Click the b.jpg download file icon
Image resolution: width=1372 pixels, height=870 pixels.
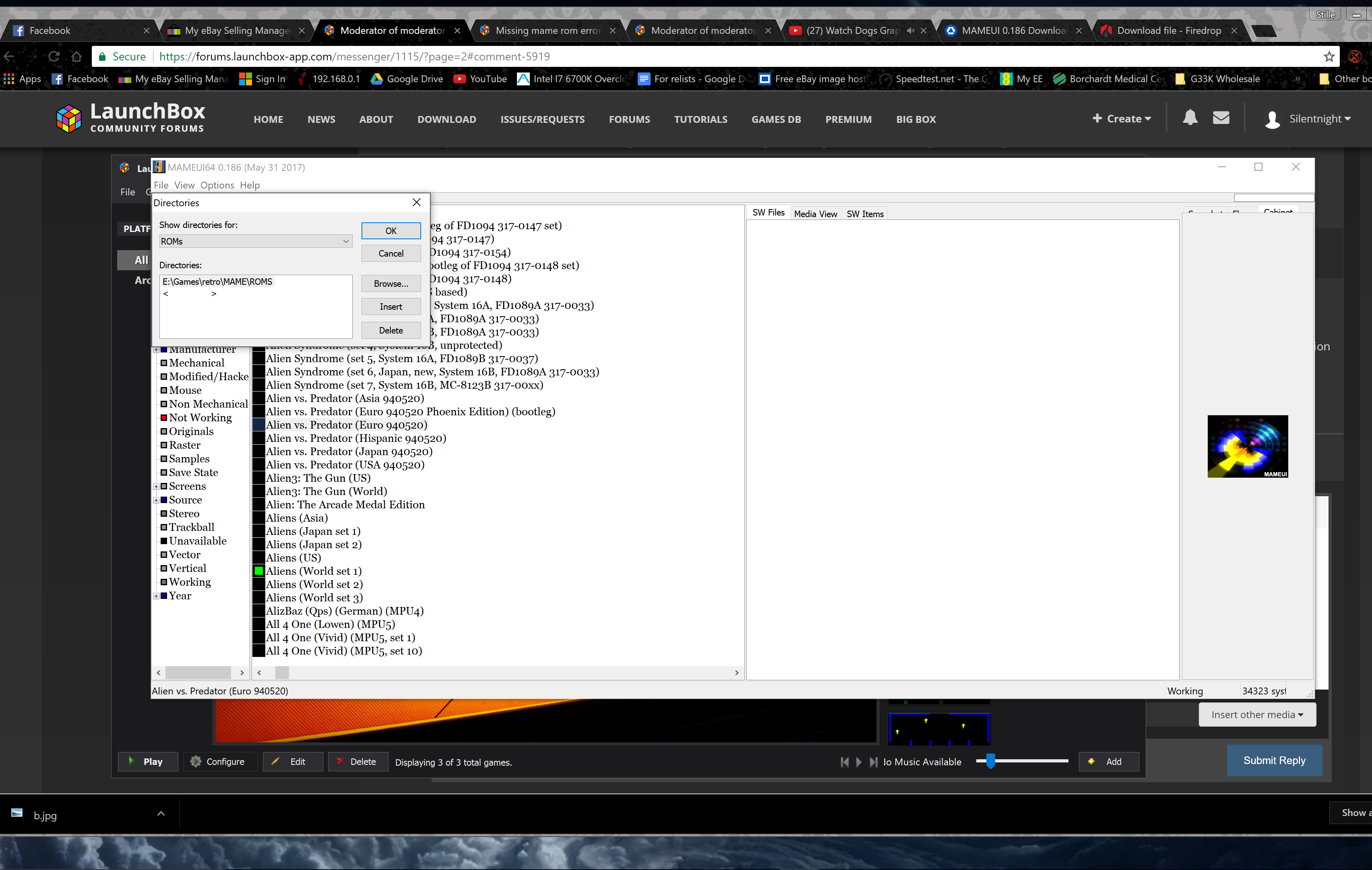[17, 812]
